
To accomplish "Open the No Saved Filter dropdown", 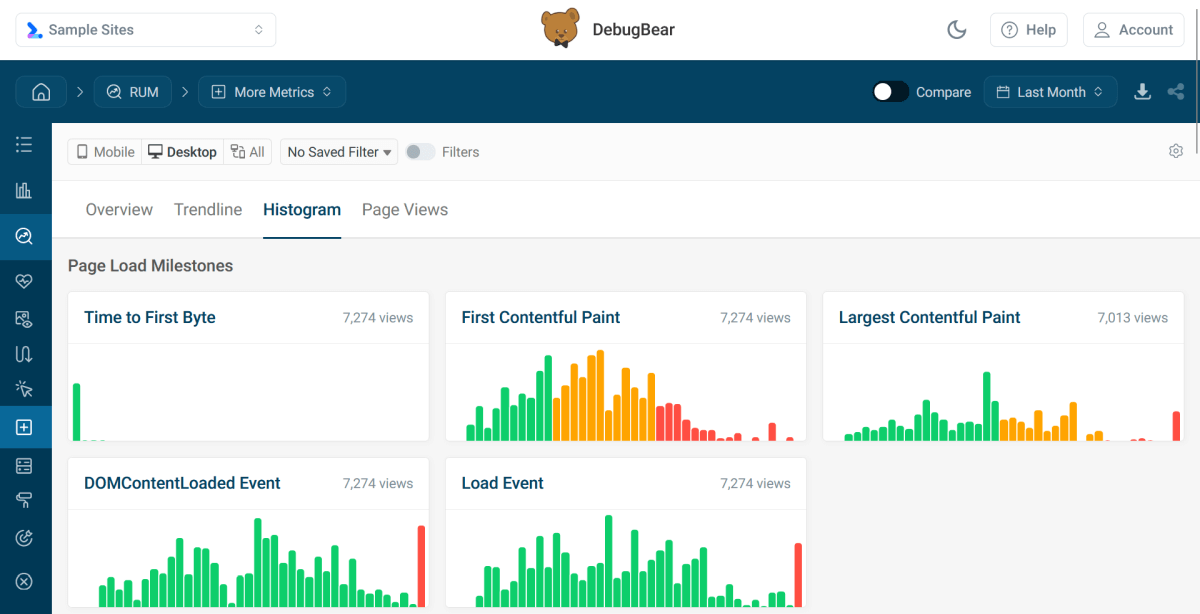I will pyautogui.click(x=338, y=151).
